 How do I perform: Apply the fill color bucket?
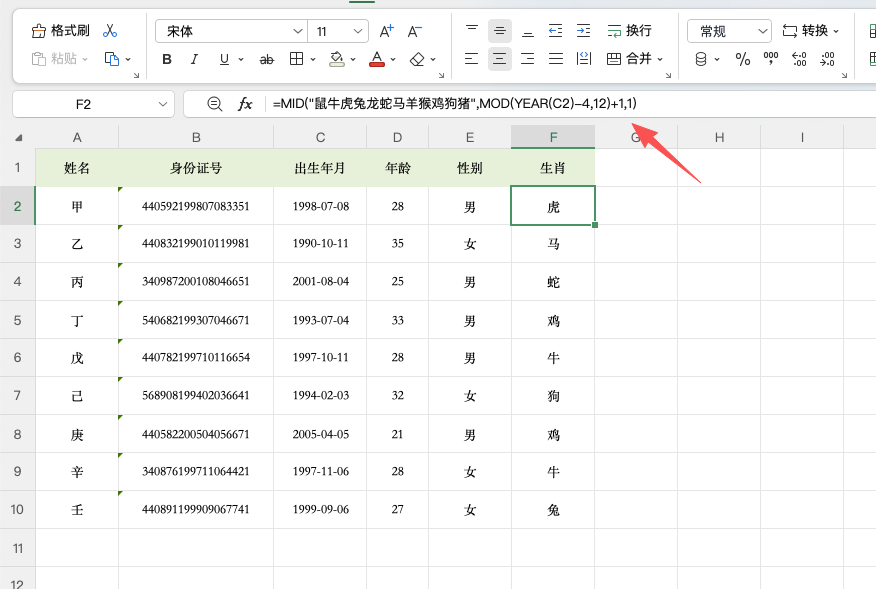click(x=337, y=59)
